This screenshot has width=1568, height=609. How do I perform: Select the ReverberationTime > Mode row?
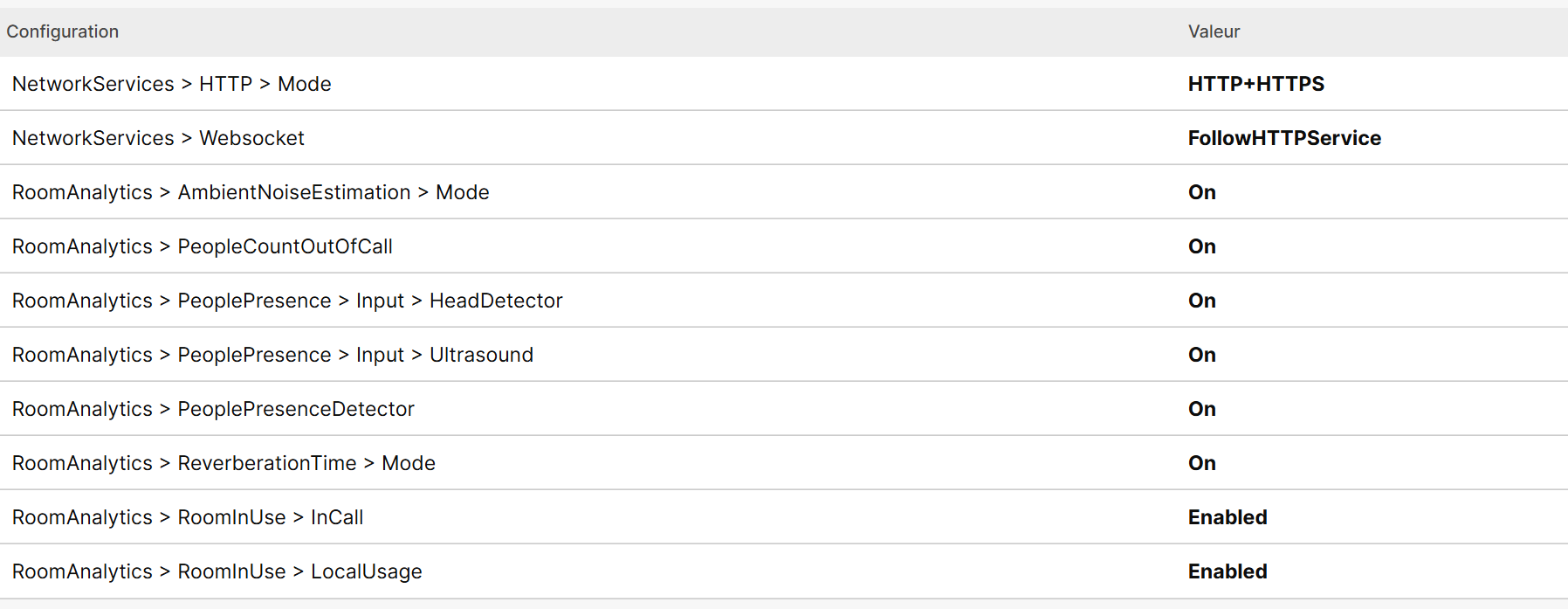(x=784, y=463)
